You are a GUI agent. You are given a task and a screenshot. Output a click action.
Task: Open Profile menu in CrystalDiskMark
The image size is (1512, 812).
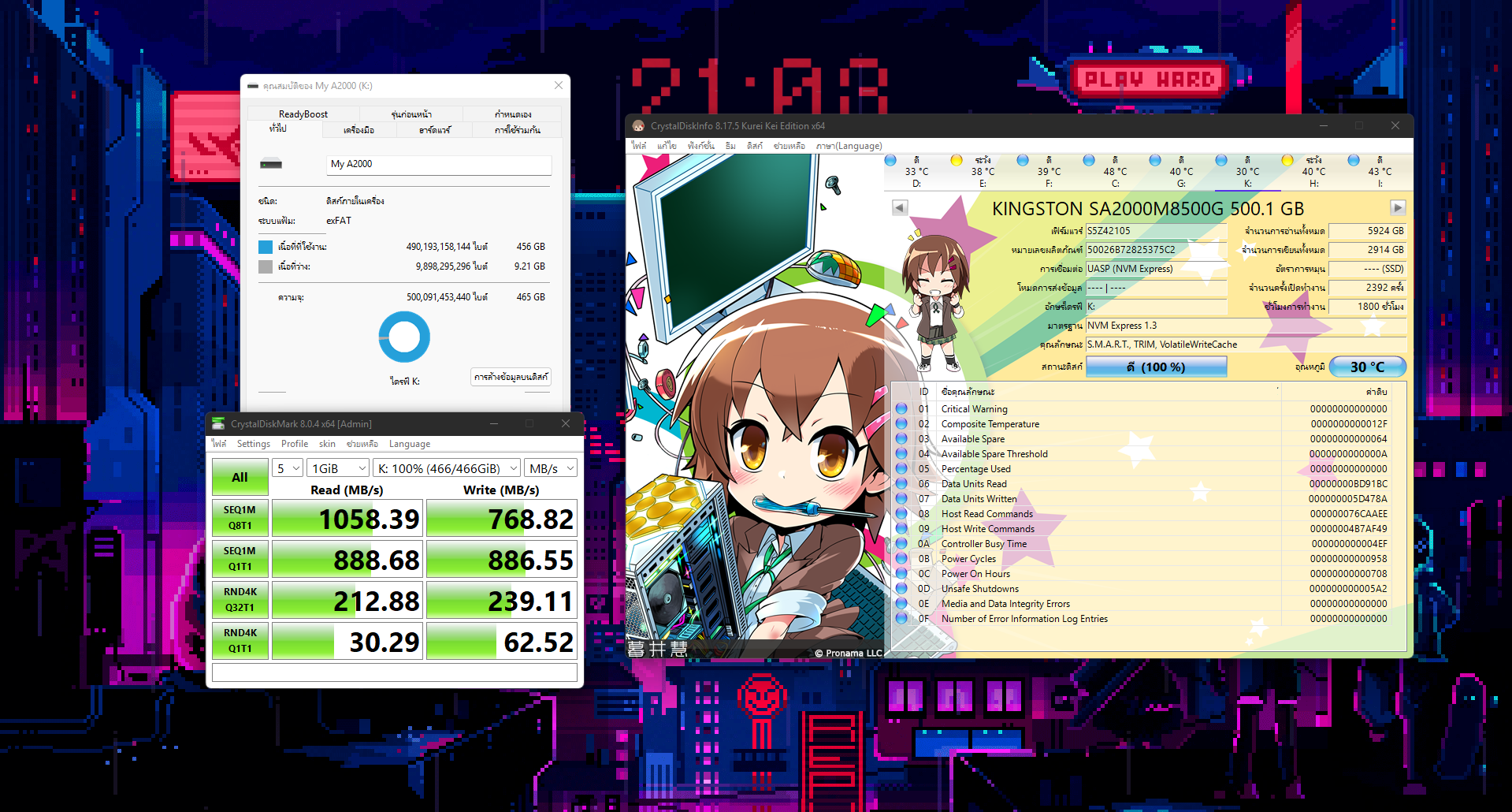pos(295,444)
